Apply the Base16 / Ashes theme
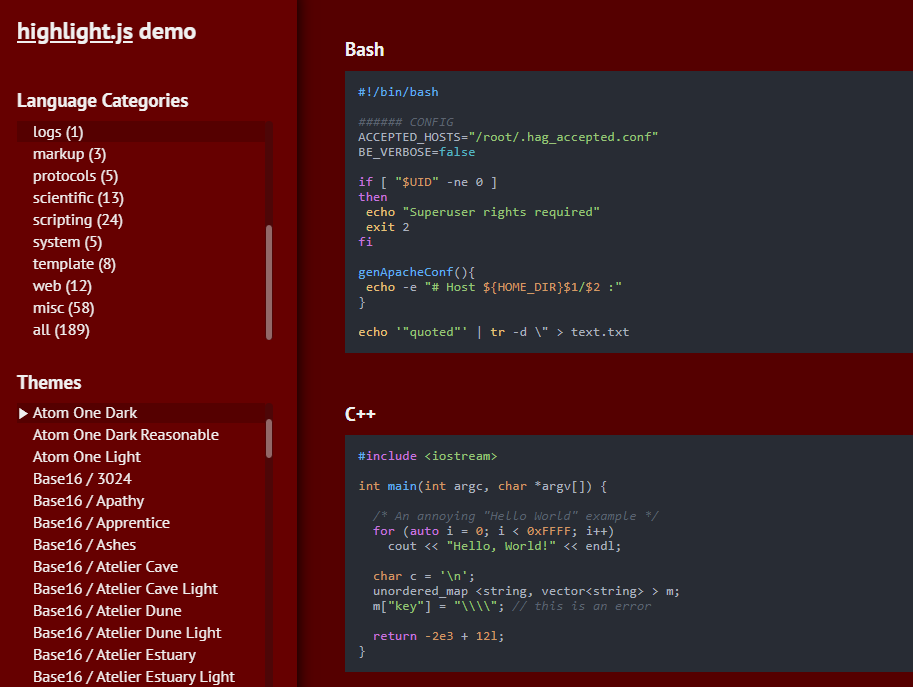This screenshot has width=913, height=687. [84, 545]
